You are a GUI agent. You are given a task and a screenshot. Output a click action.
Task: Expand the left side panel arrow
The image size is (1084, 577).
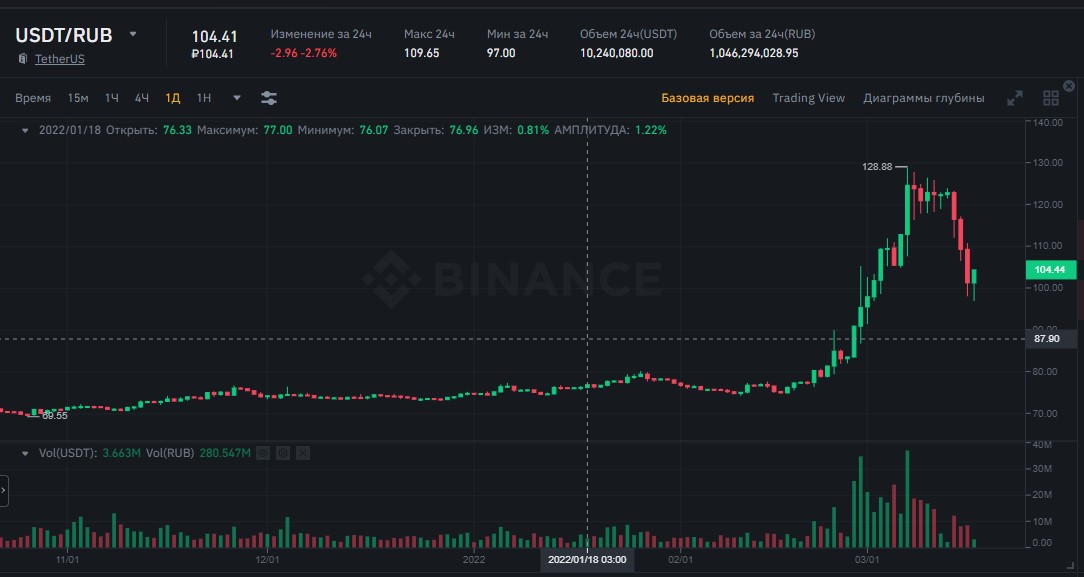click(x=3, y=491)
